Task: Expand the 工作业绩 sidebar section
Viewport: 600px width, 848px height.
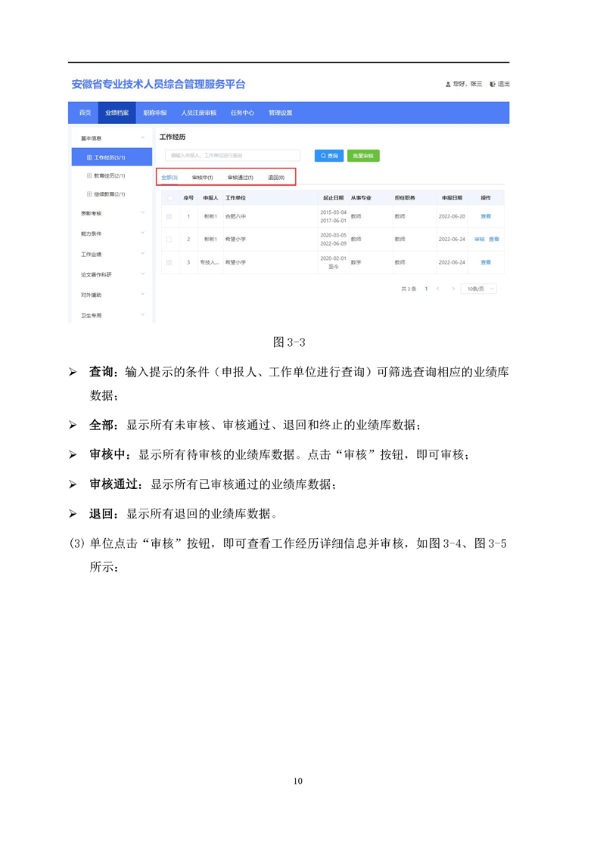Action: click(143, 254)
